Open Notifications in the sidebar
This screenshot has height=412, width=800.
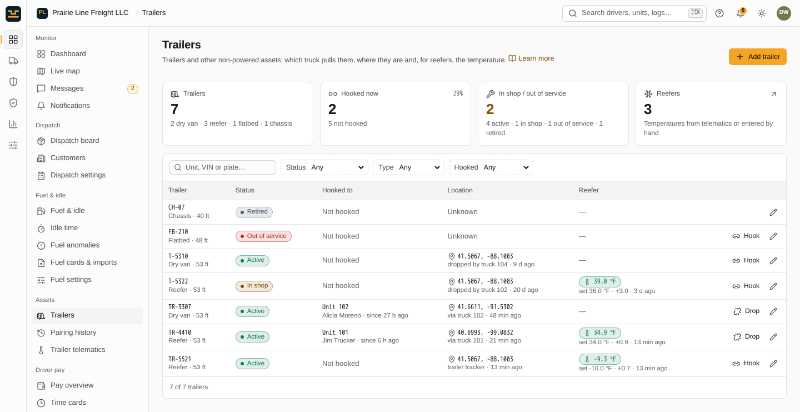[87, 106]
